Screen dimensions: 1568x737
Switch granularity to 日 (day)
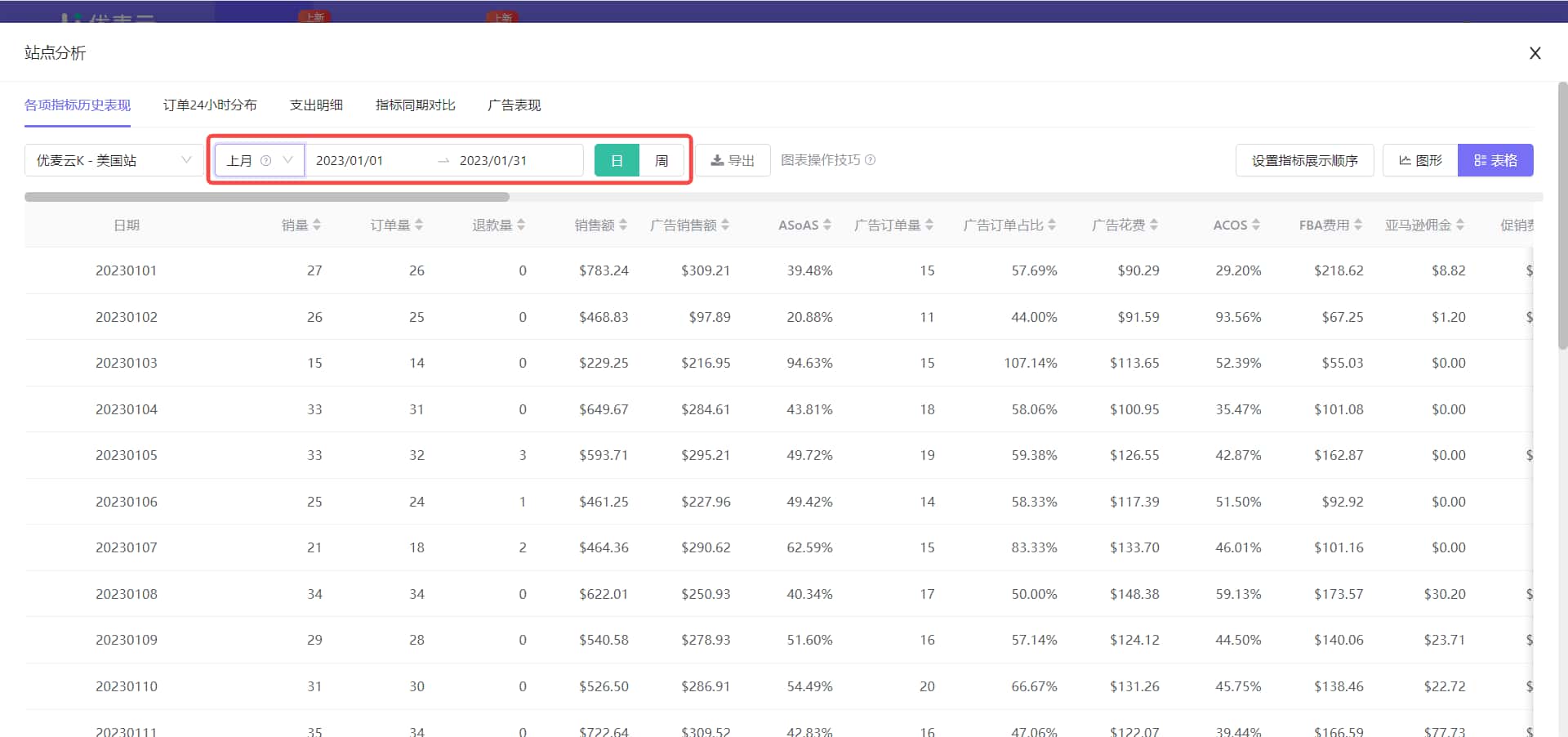pos(617,160)
